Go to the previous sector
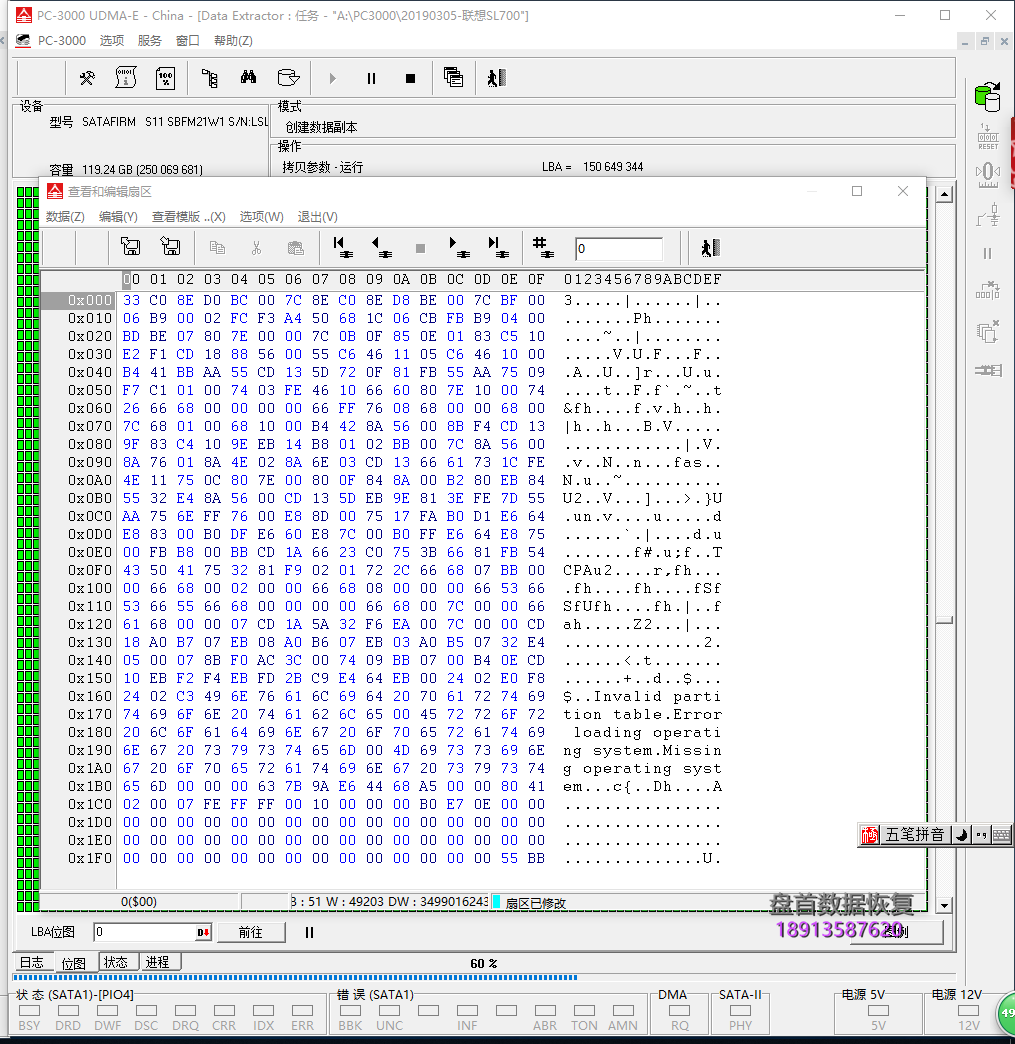The image size is (1015, 1044). [x=381, y=248]
